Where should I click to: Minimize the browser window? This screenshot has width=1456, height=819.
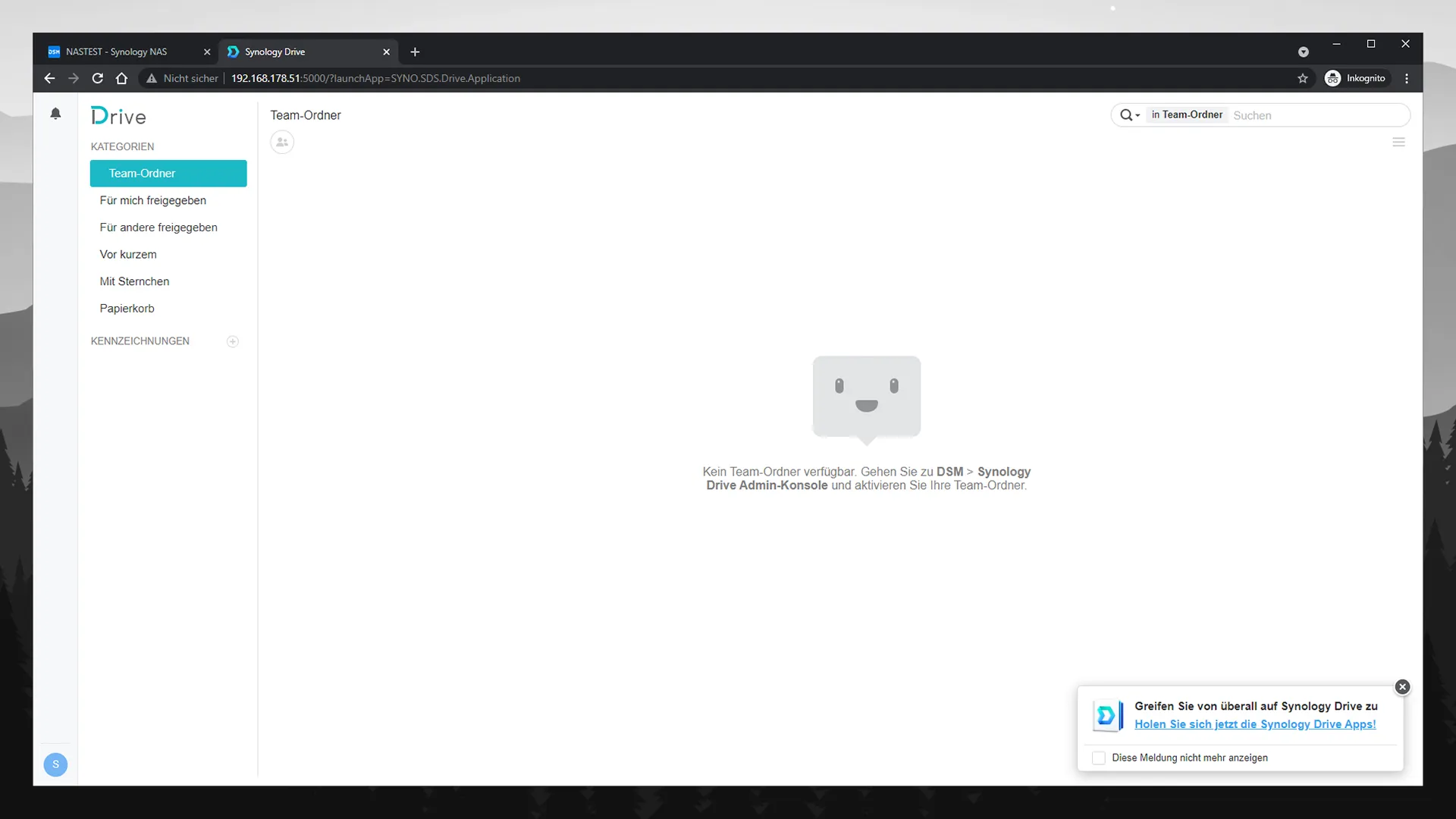(x=1336, y=44)
